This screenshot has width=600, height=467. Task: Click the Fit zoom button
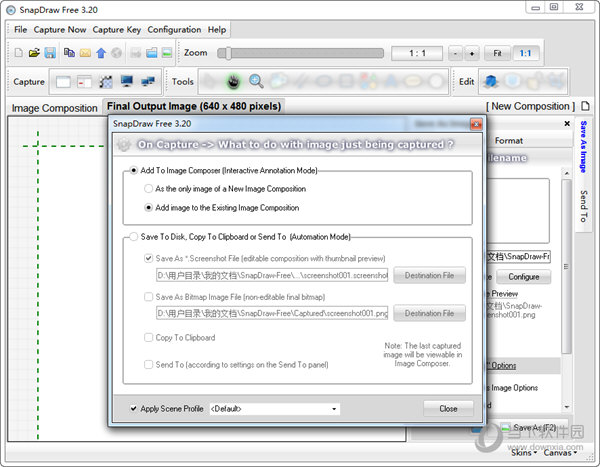click(497, 53)
